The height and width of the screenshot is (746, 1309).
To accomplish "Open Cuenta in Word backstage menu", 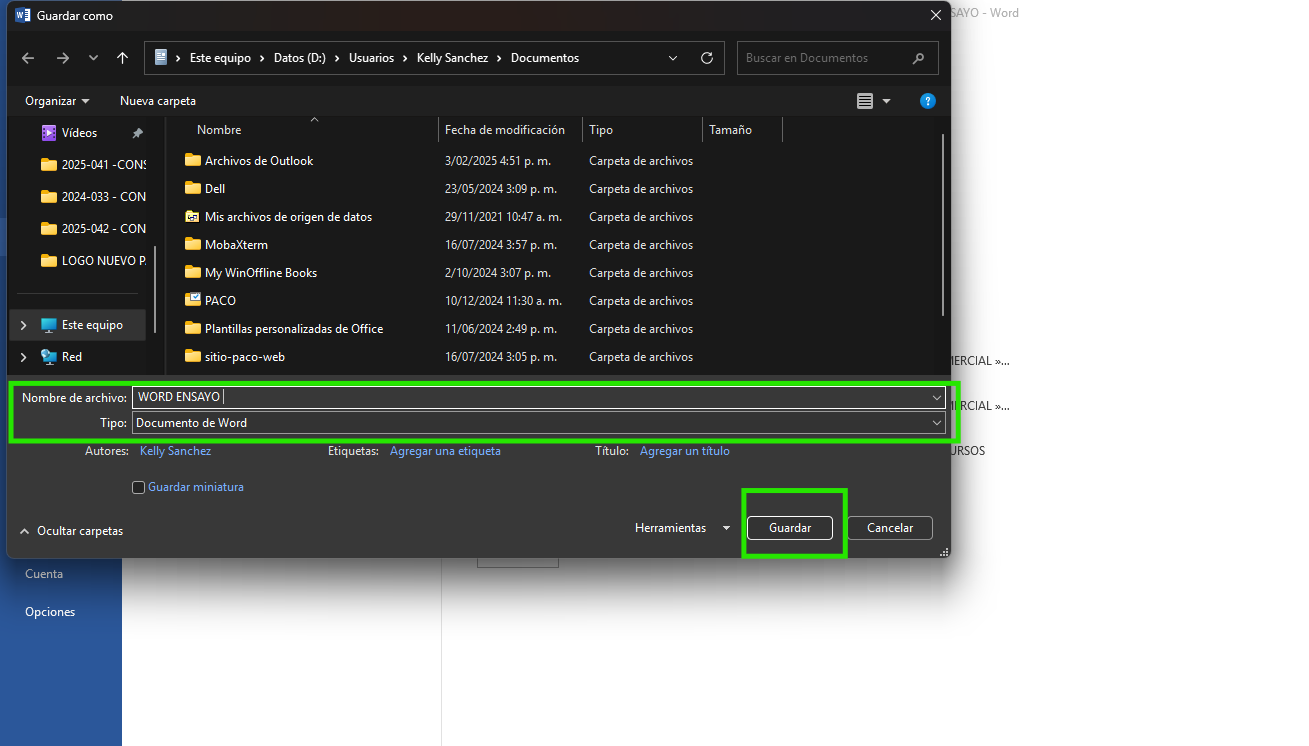I will point(44,574).
